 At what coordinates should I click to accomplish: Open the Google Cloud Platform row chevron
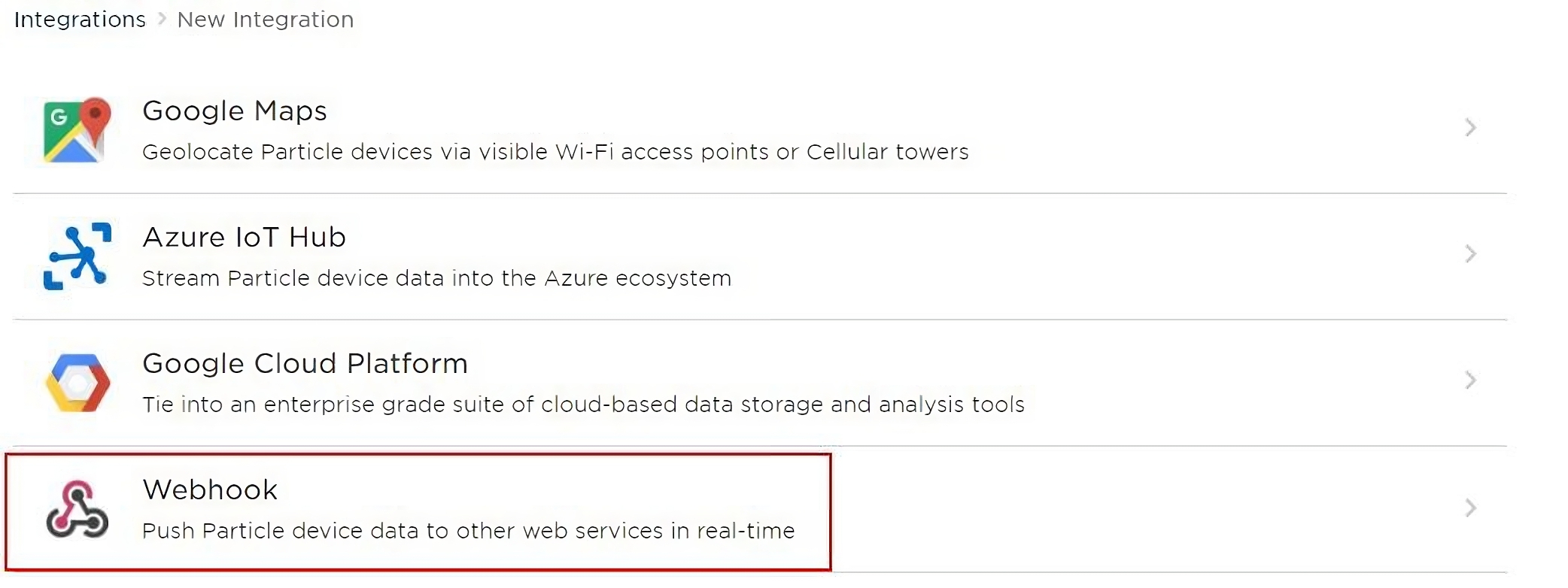[1470, 380]
